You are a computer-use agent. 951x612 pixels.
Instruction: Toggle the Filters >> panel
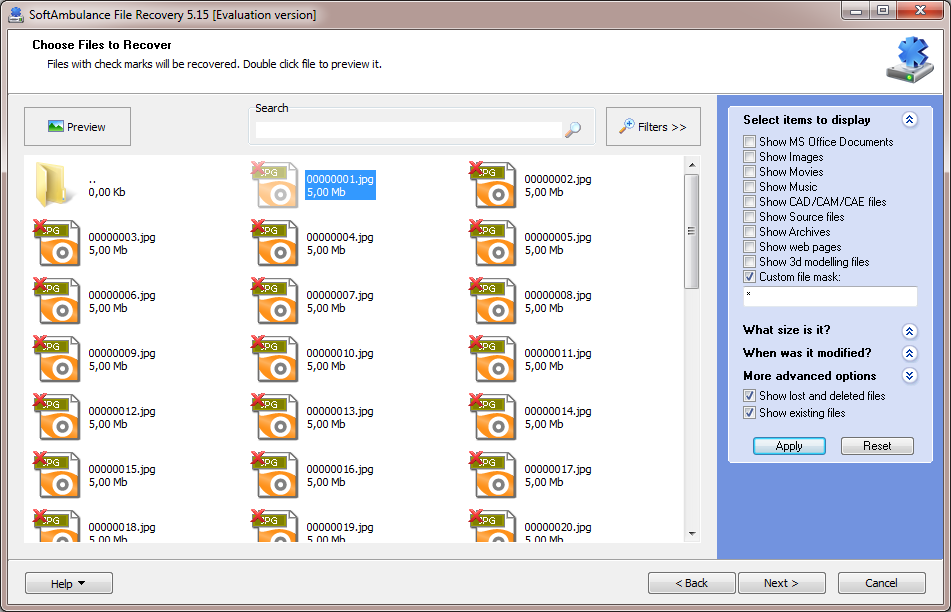653,127
